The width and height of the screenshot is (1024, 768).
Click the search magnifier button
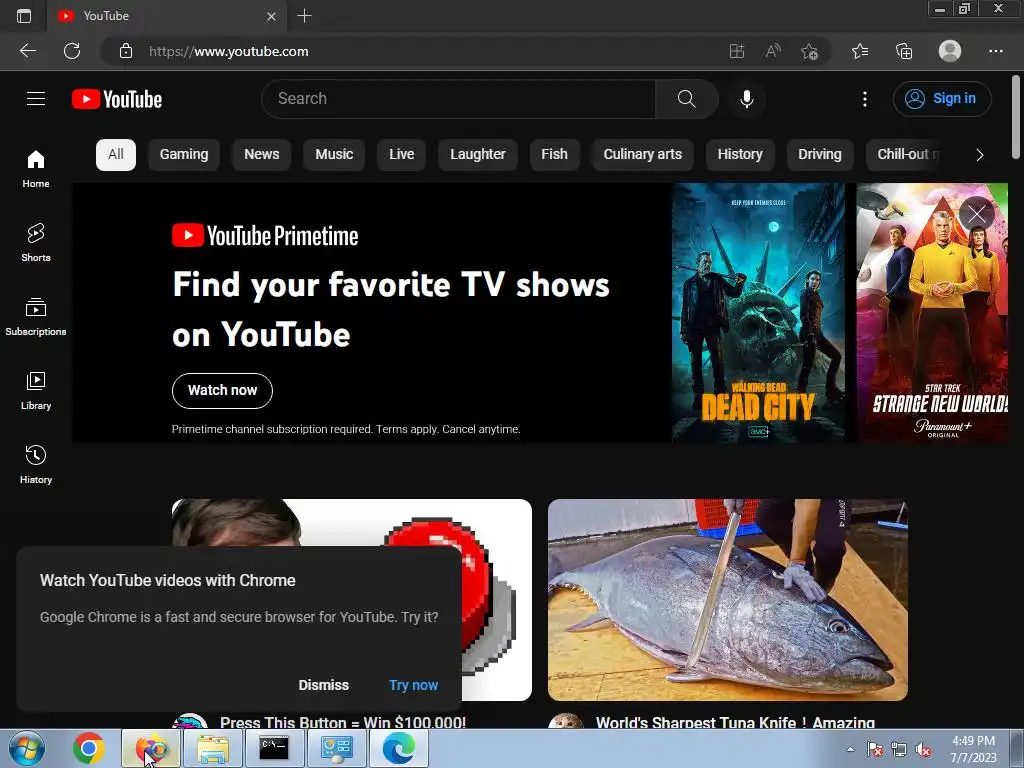[x=686, y=99]
